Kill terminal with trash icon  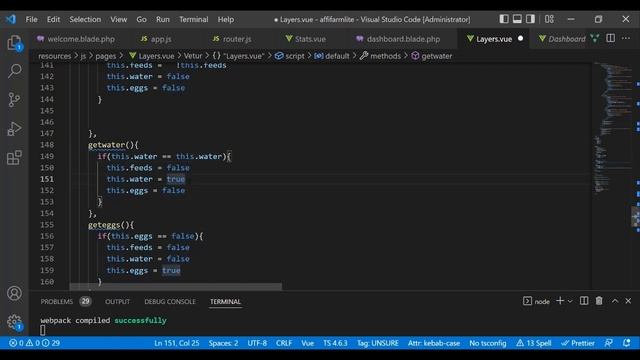[599, 301]
